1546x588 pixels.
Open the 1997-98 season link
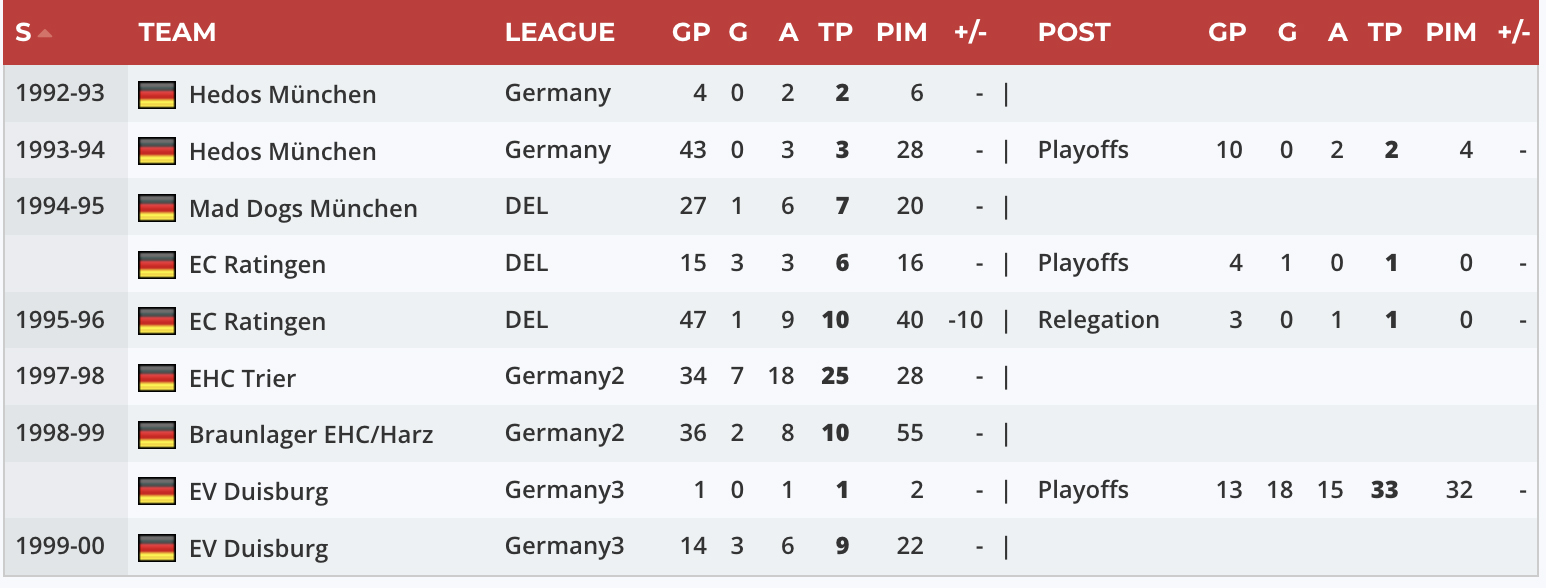60,377
